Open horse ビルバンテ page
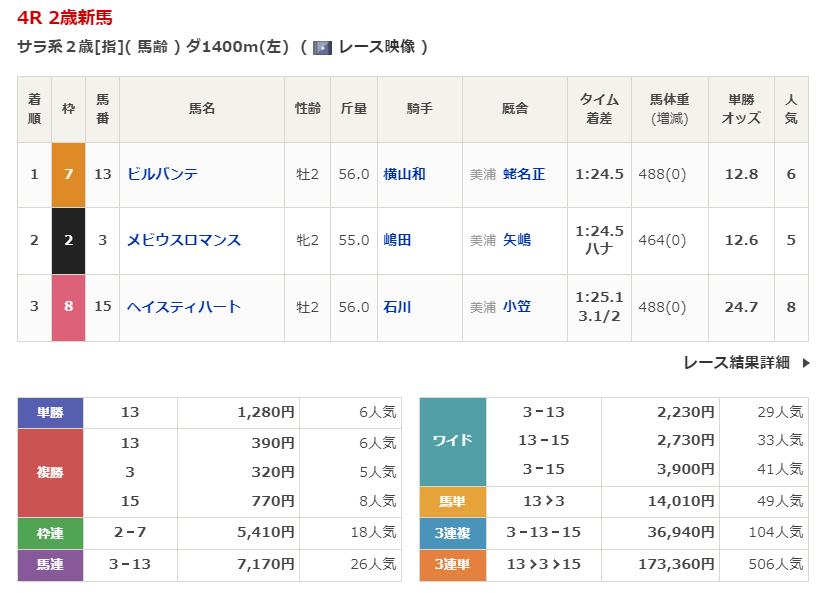This screenshot has height=593, width=823. point(163,174)
